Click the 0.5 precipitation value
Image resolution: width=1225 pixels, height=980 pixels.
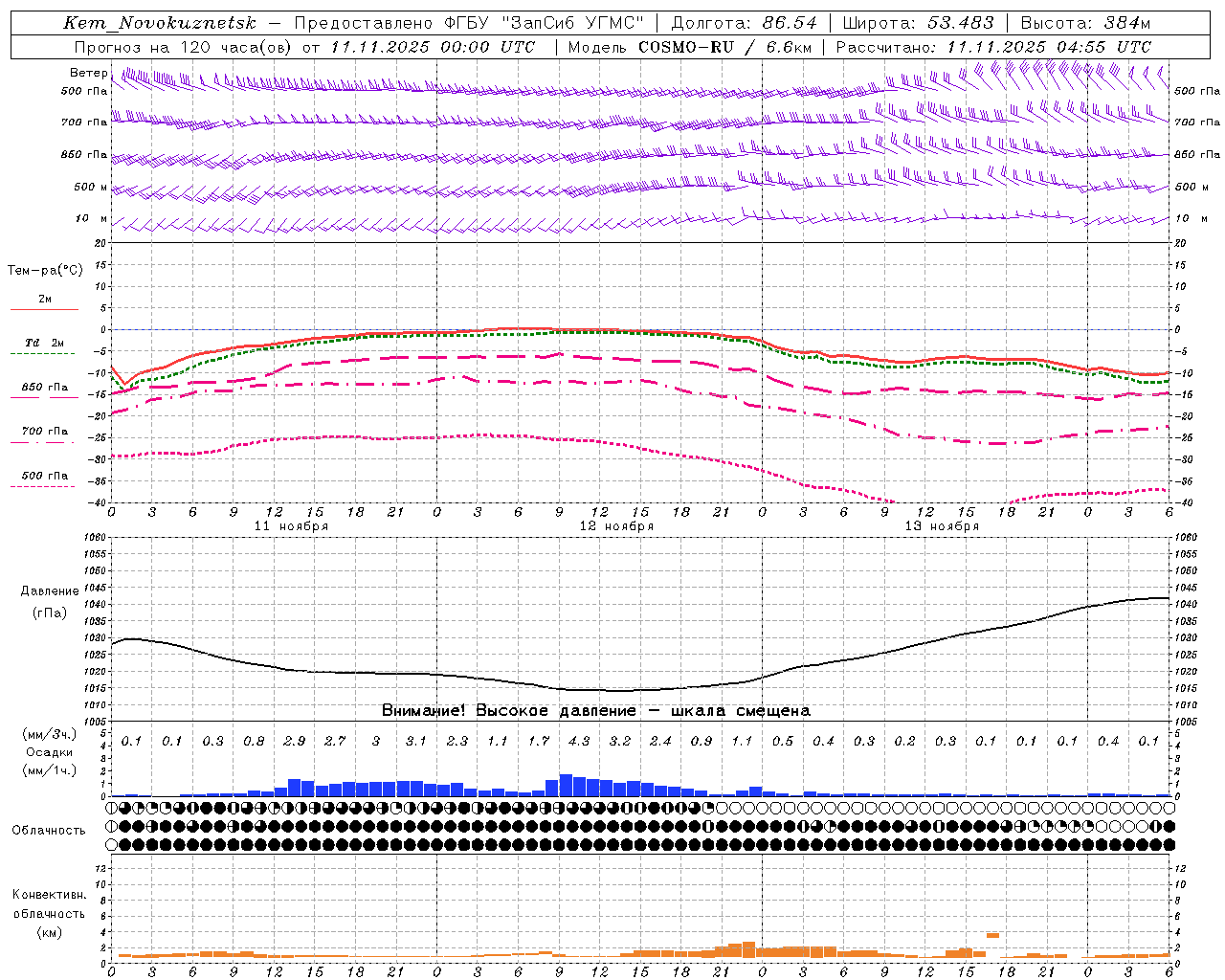pos(783,742)
